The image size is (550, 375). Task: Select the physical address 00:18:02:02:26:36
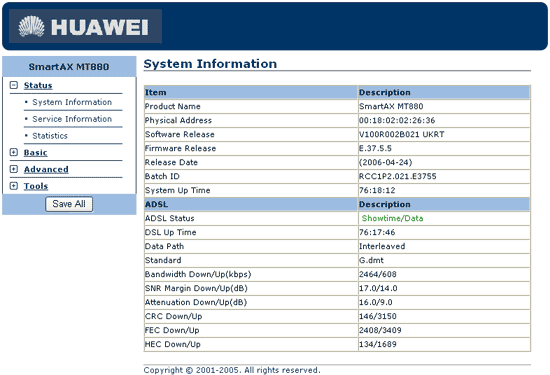click(397, 120)
